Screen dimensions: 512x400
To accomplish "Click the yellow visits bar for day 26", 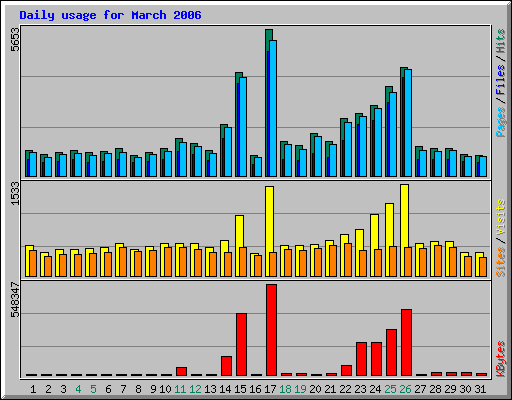I will [404, 230].
